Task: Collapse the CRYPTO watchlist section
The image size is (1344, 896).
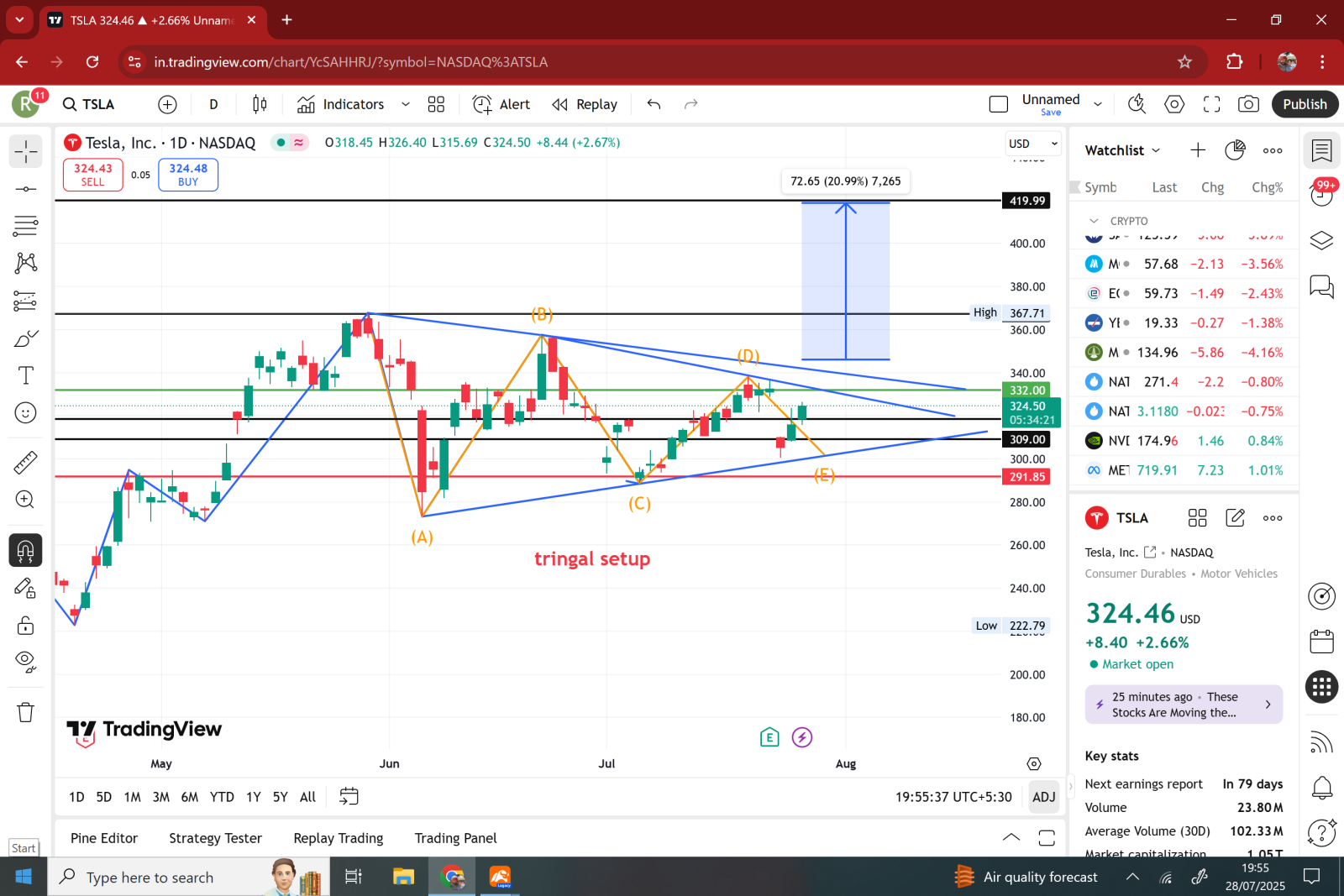Action: (x=1095, y=220)
